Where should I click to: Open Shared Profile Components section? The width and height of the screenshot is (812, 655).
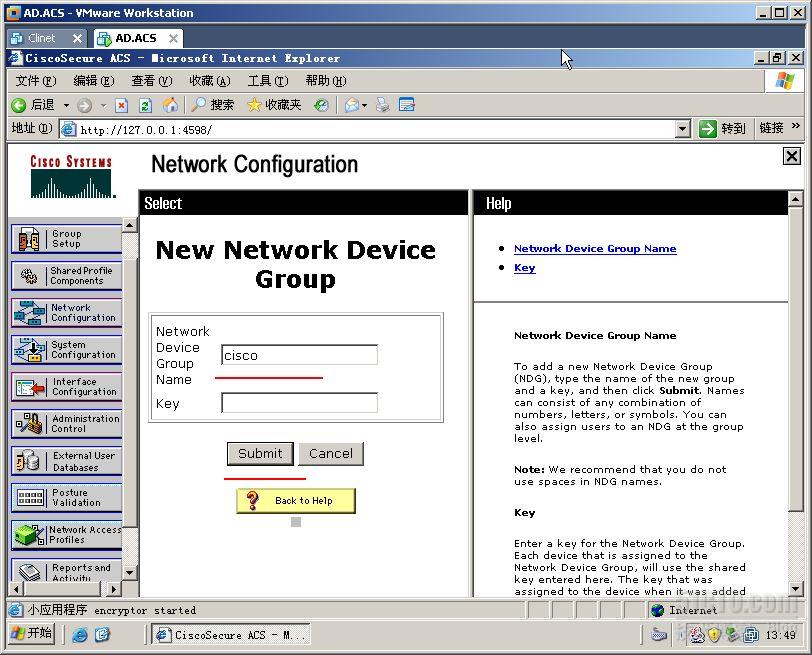click(x=66, y=276)
